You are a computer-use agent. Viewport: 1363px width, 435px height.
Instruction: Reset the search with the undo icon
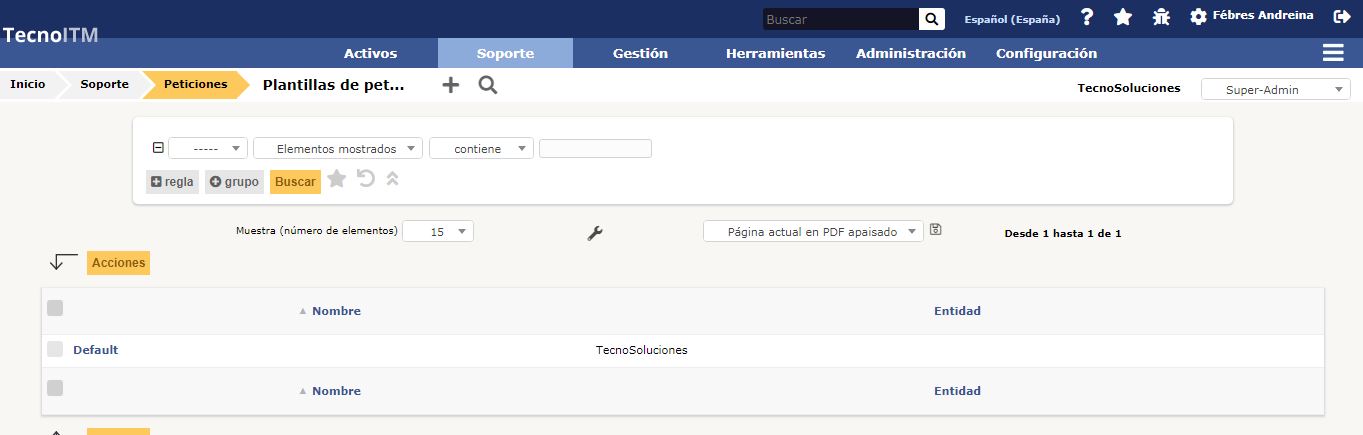(x=366, y=179)
